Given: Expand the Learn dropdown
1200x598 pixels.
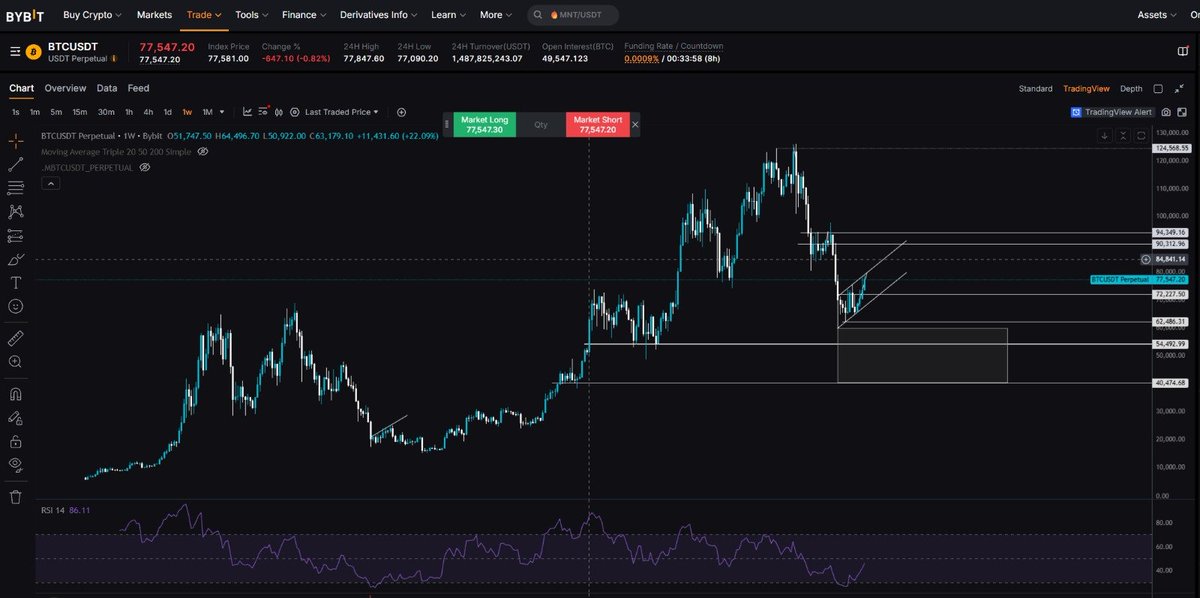Looking at the screenshot, I should pos(449,15).
